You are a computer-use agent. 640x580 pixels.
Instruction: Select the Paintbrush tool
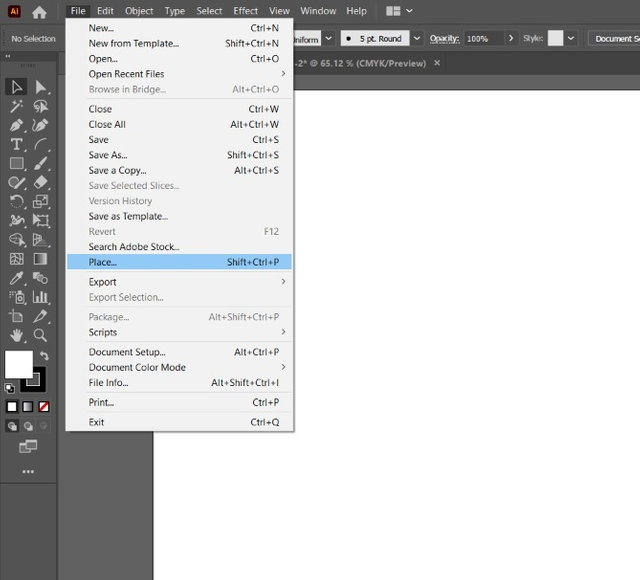pyautogui.click(x=40, y=163)
